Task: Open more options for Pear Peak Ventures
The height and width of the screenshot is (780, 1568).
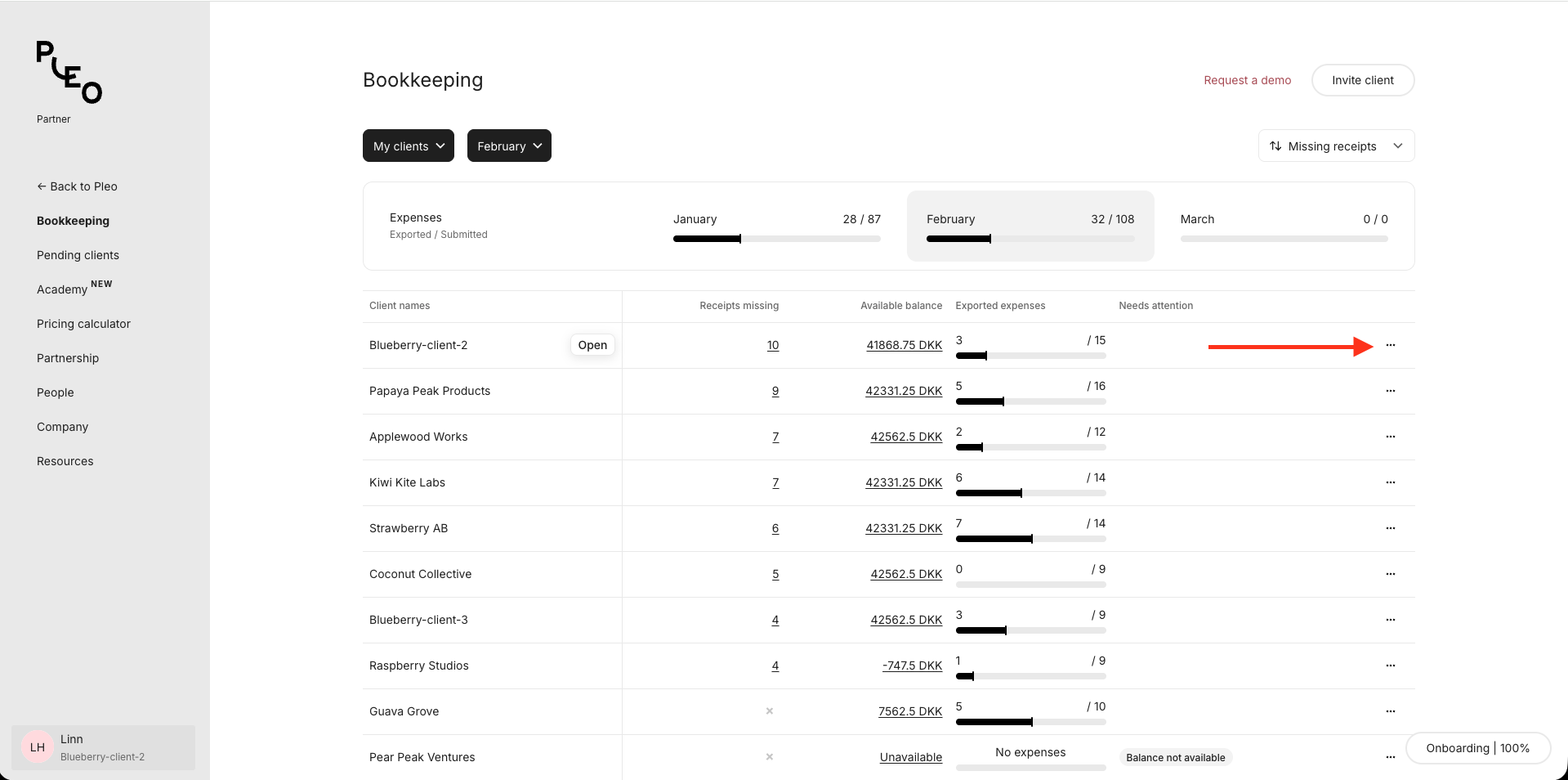Action: coord(1390,757)
